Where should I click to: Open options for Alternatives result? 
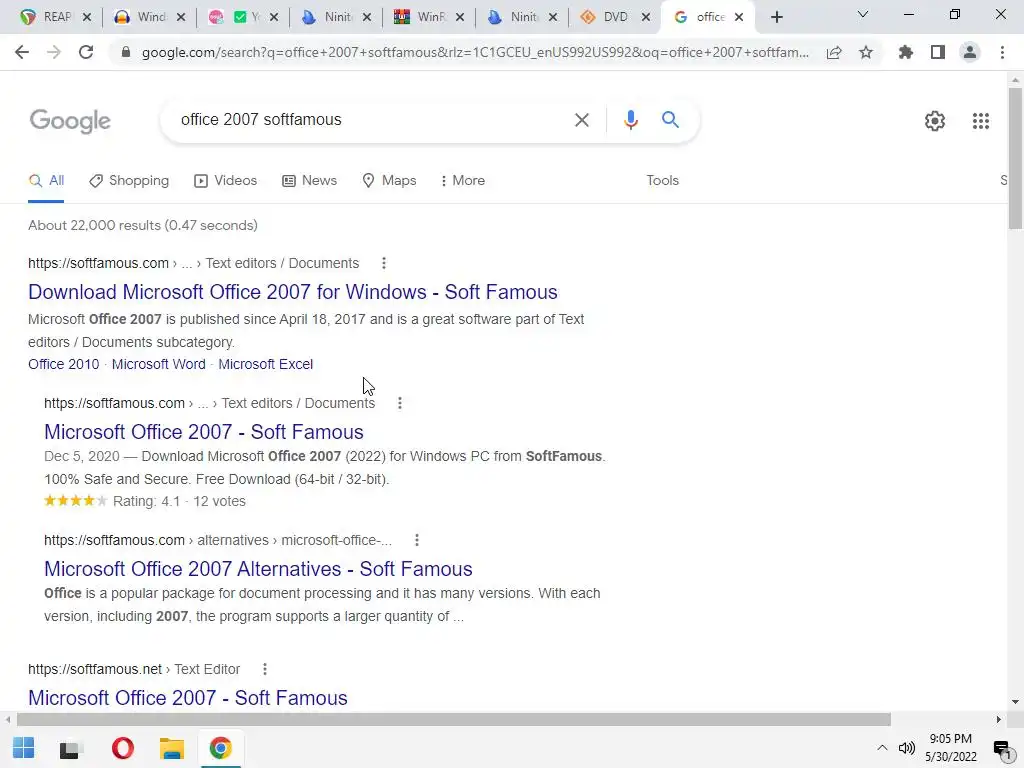point(417,540)
